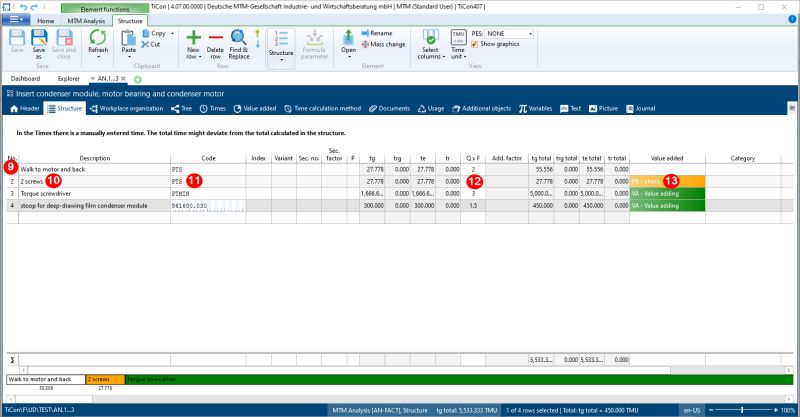Image resolution: width=800 pixels, height=417 pixels.
Task: Cut selected row
Action: 151,44
